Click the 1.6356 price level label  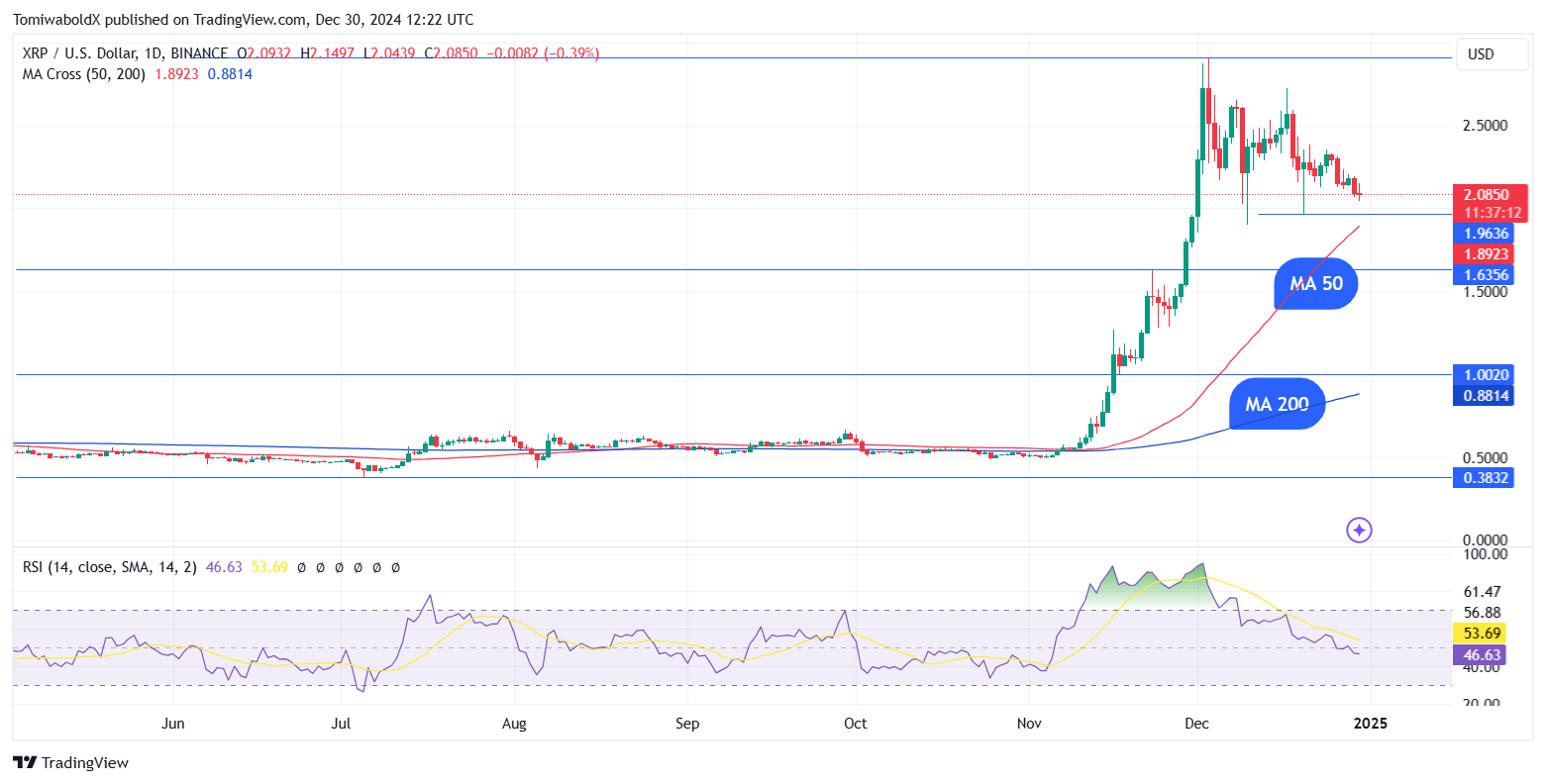tap(1486, 275)
